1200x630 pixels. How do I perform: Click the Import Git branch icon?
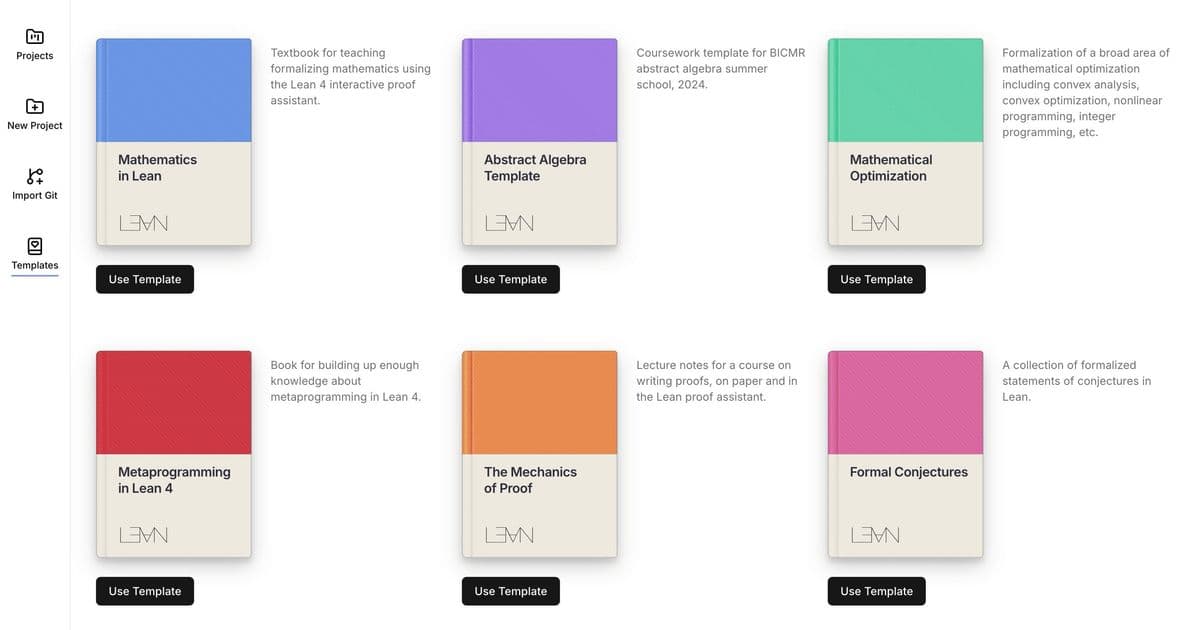tap(35, 176)
